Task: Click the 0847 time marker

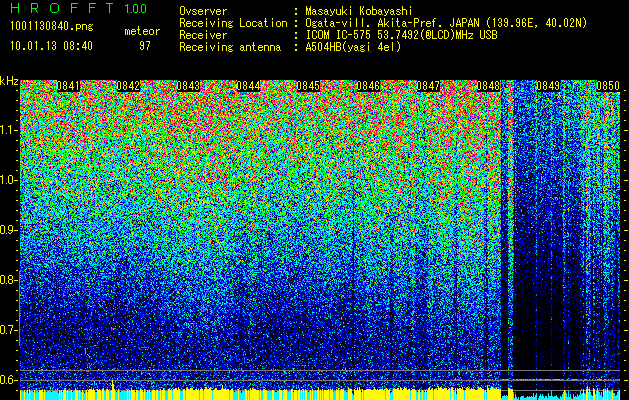Action: pos(428,86)
